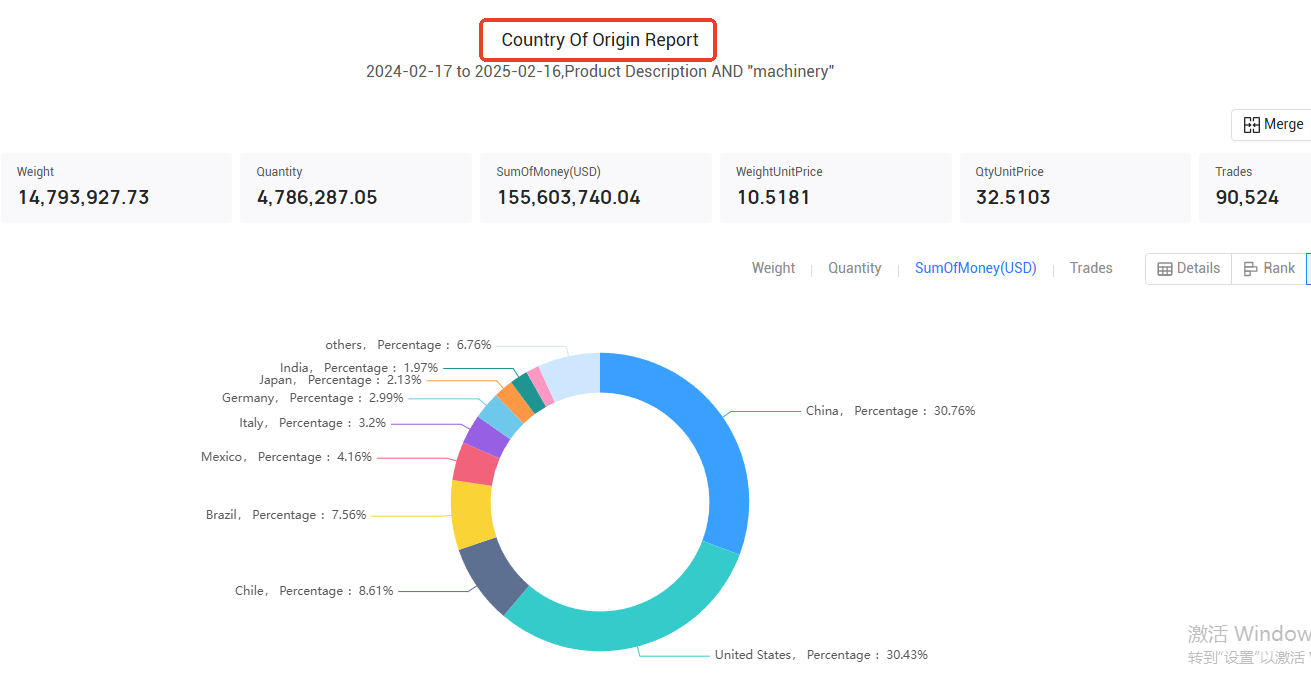Click the yellow Brazil donut segment
Viewport: 1311px width, 678px height.
point(471,514)
